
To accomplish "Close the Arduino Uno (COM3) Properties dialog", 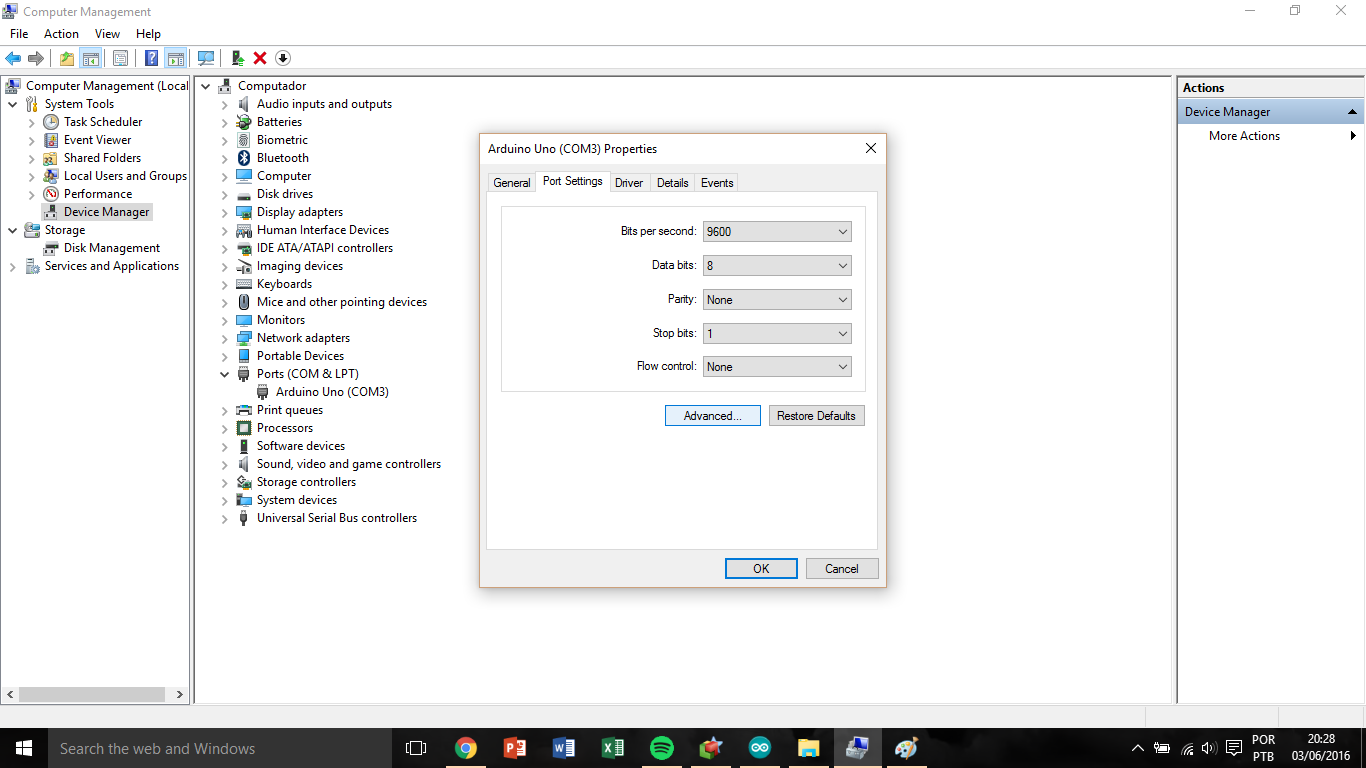I will click(870, 148).
